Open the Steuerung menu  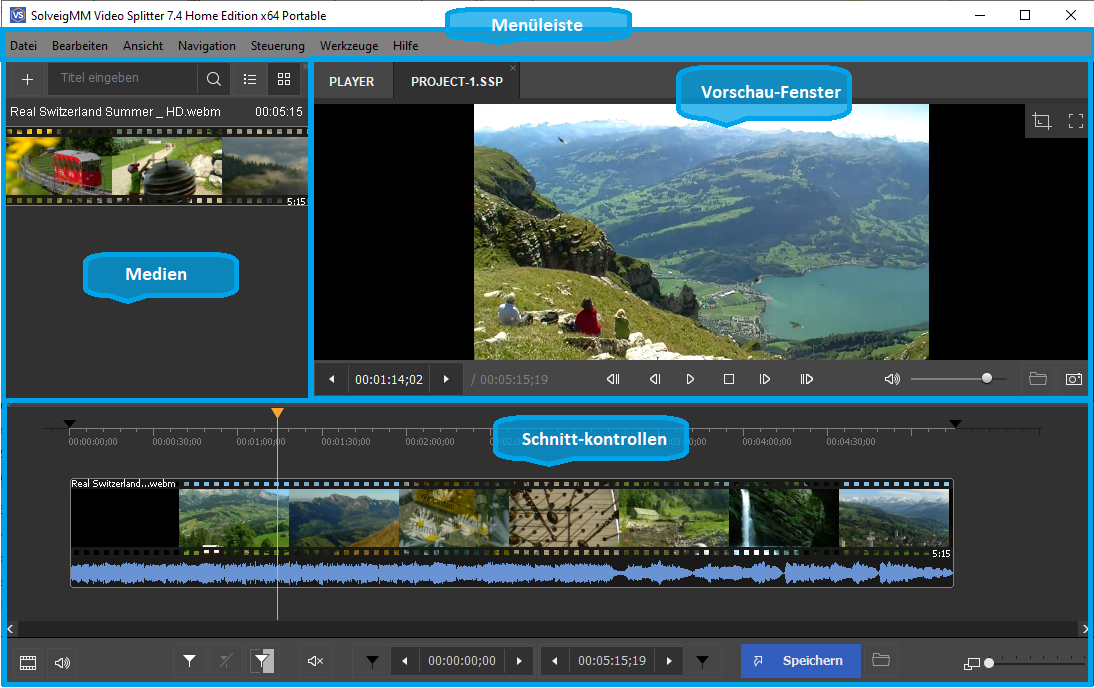[x=278, y=46]
